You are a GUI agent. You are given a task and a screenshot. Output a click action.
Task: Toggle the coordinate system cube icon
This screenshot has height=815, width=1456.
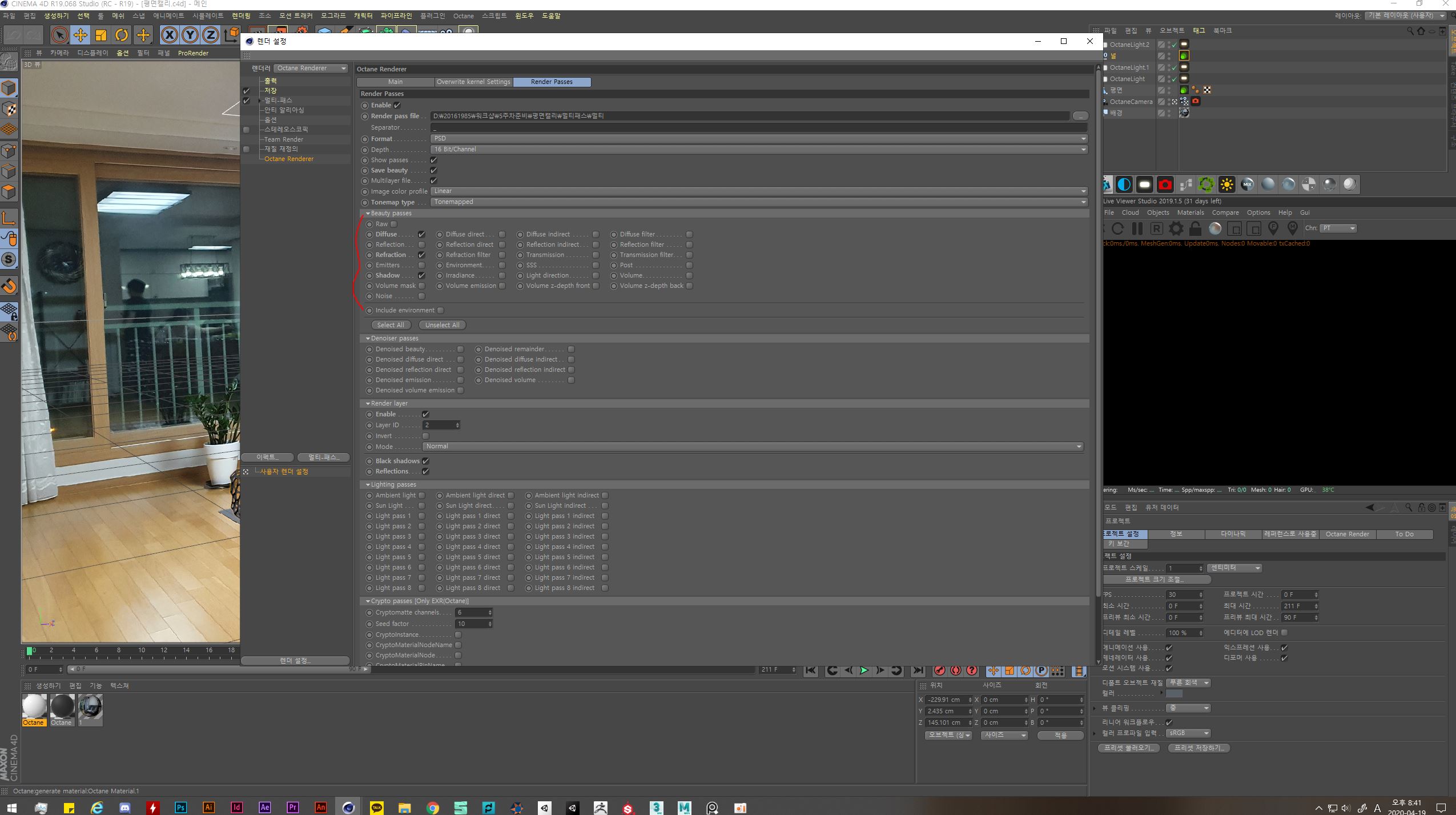[231, 35]
